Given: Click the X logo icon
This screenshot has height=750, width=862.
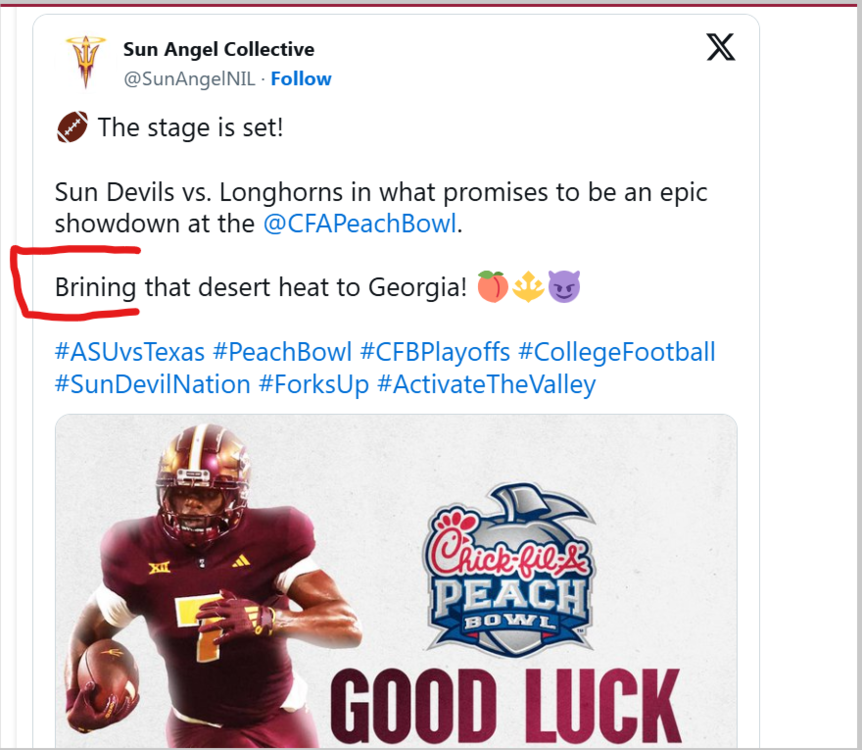Looking at the screenshot, I should pyautogui.click(x=721, y=48).
